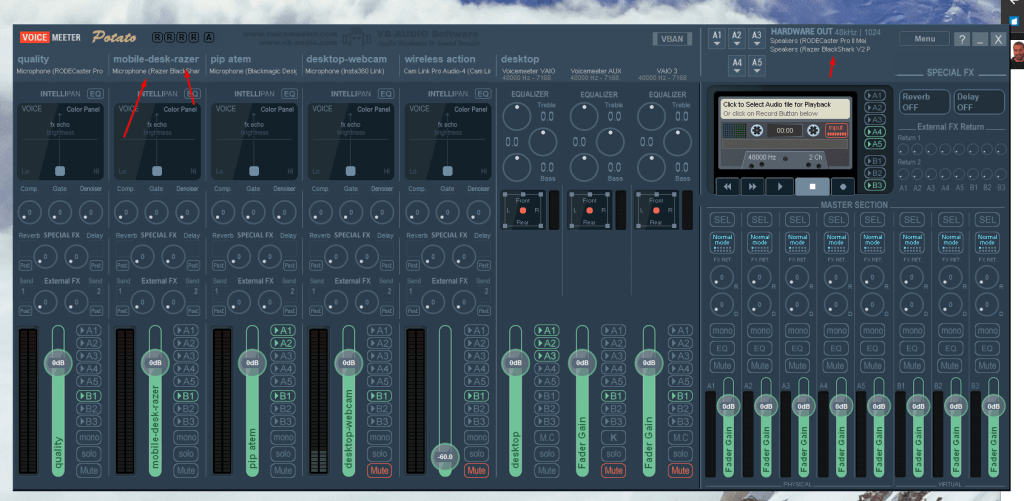Open EQ on the wireless action strip
The image size is (1024, 501).
point(483,94)
